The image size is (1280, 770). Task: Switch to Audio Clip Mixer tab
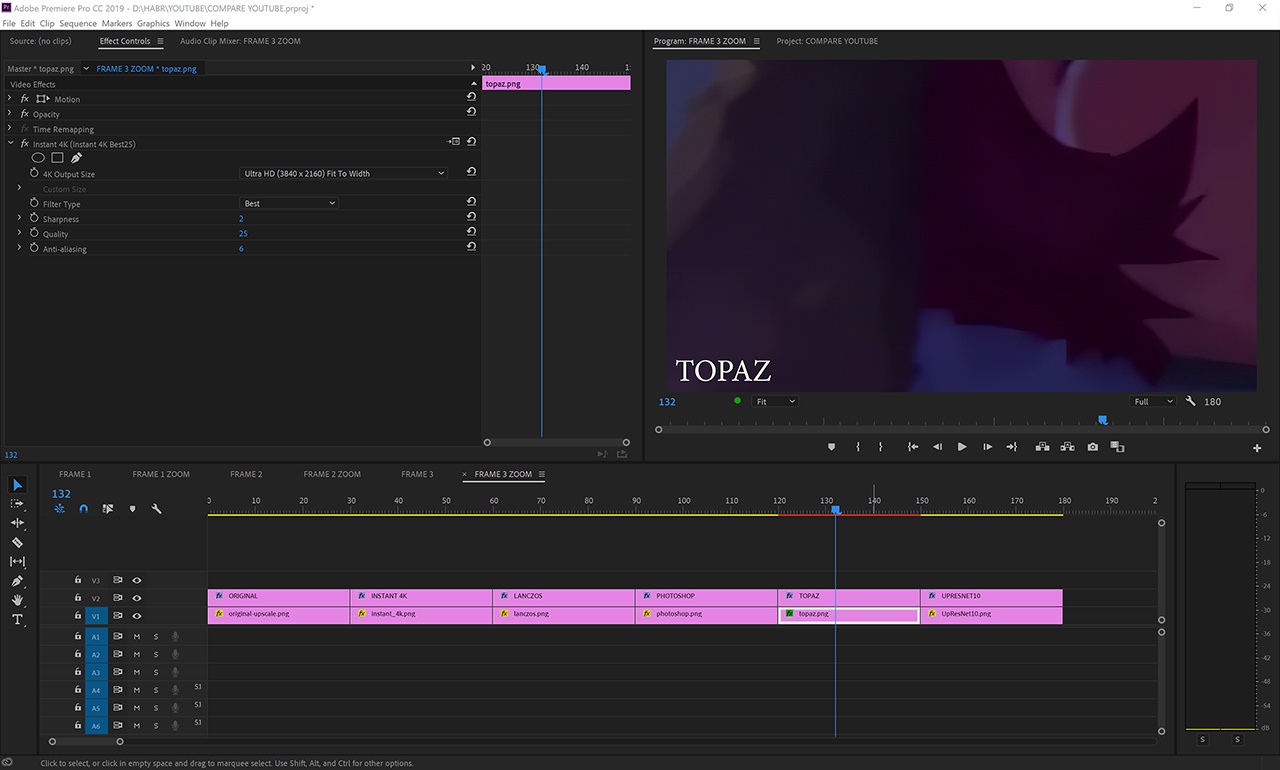tap(240, 41)
